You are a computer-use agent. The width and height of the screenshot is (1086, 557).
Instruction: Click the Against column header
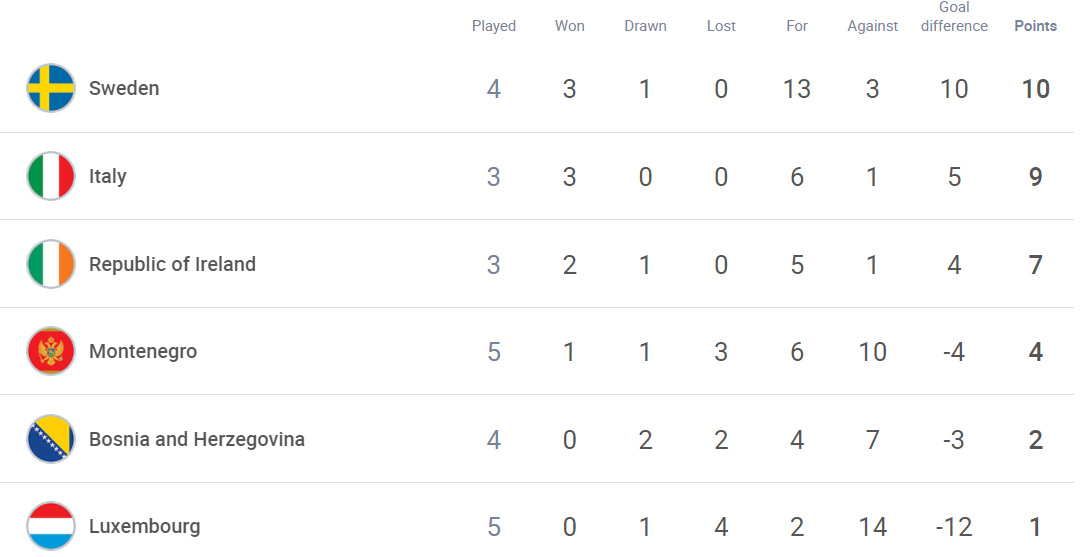872,26
